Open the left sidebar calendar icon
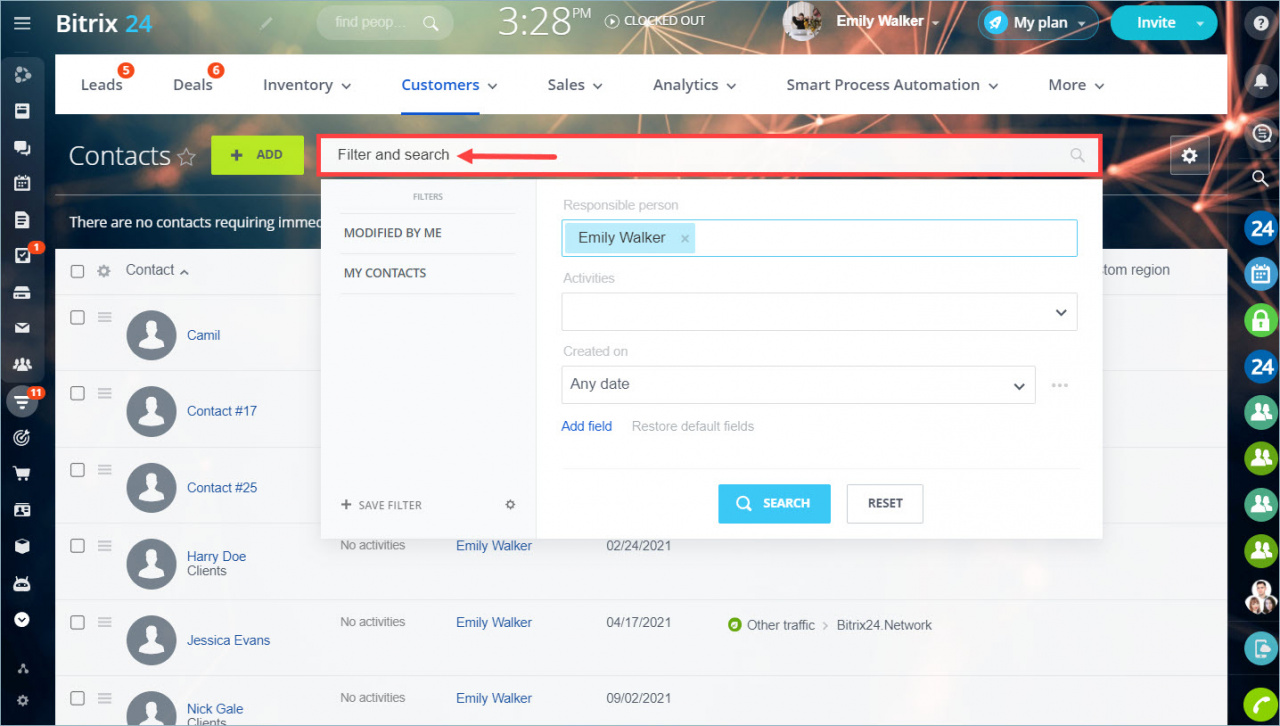Image resolution: width=1280 pixels, height=726 pixels. [x=22, y=183]
